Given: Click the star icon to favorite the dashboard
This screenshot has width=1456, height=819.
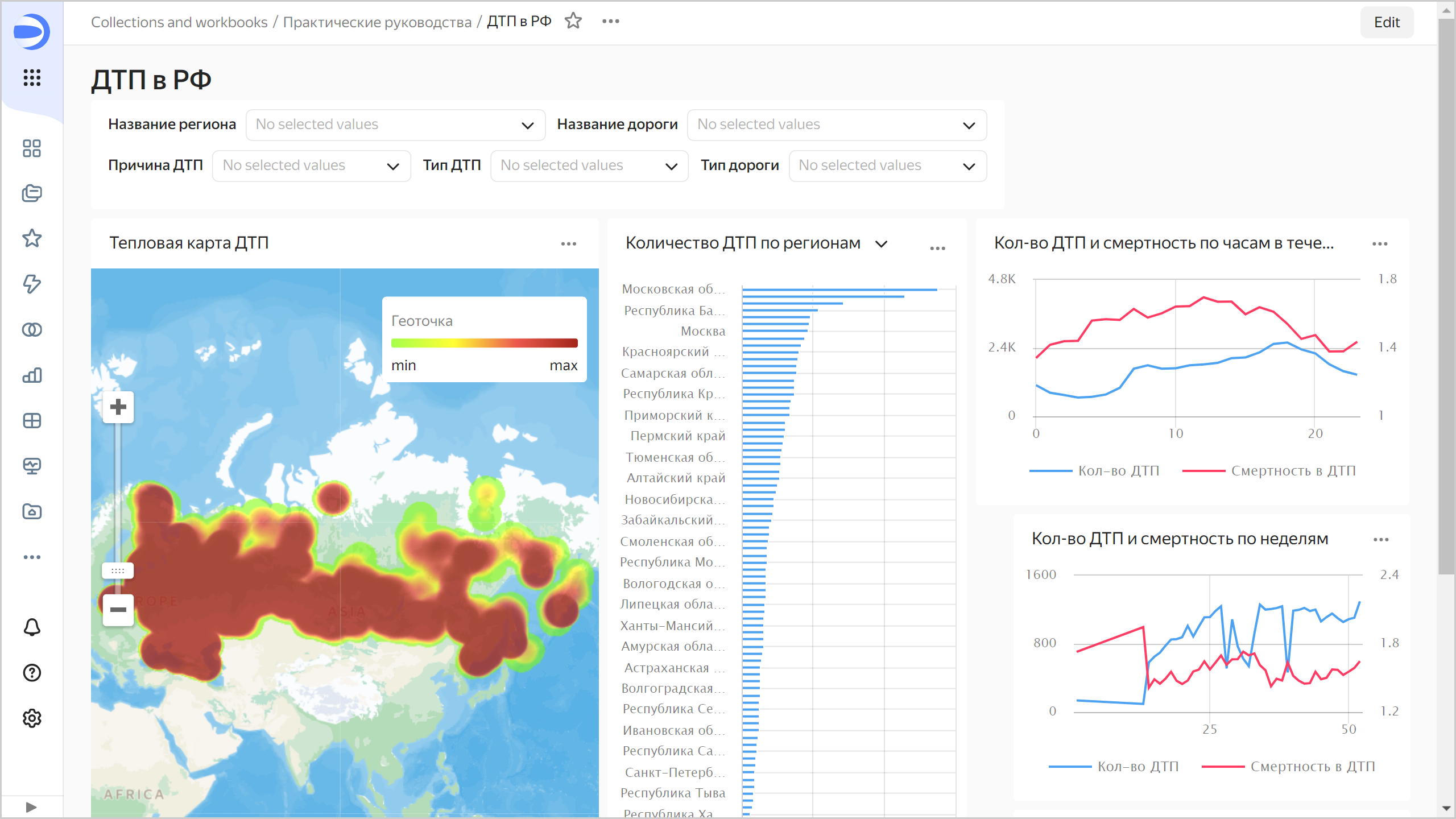Looking at the screenshot, I should [573, 21].
